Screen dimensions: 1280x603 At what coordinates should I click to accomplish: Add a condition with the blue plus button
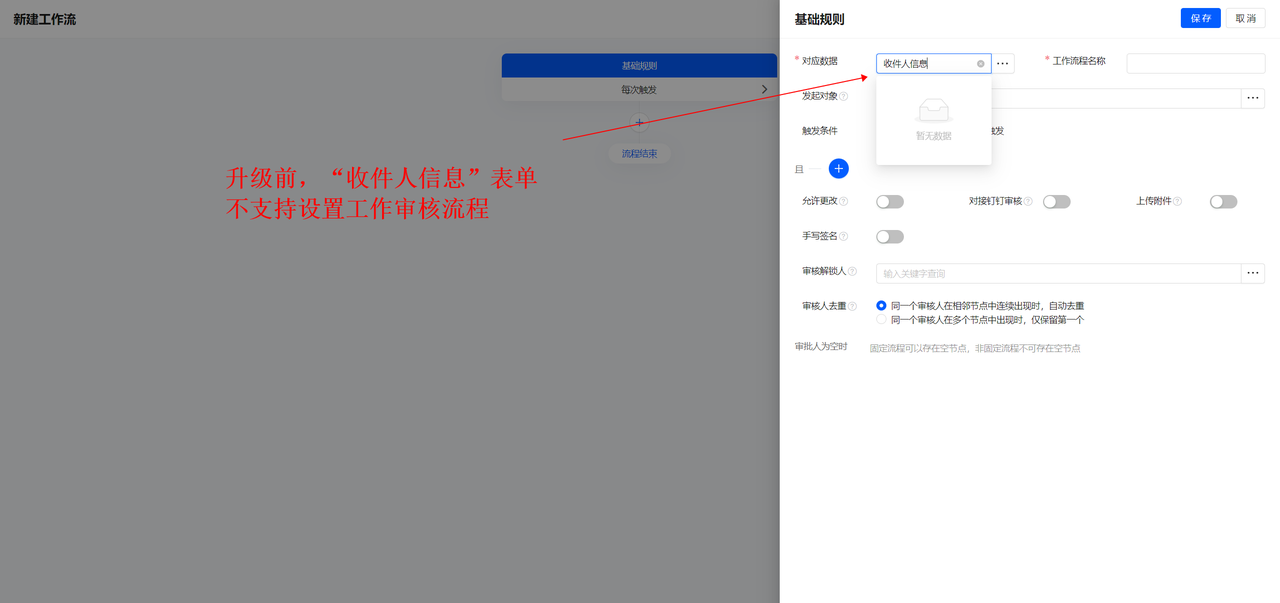pos(838,168)
